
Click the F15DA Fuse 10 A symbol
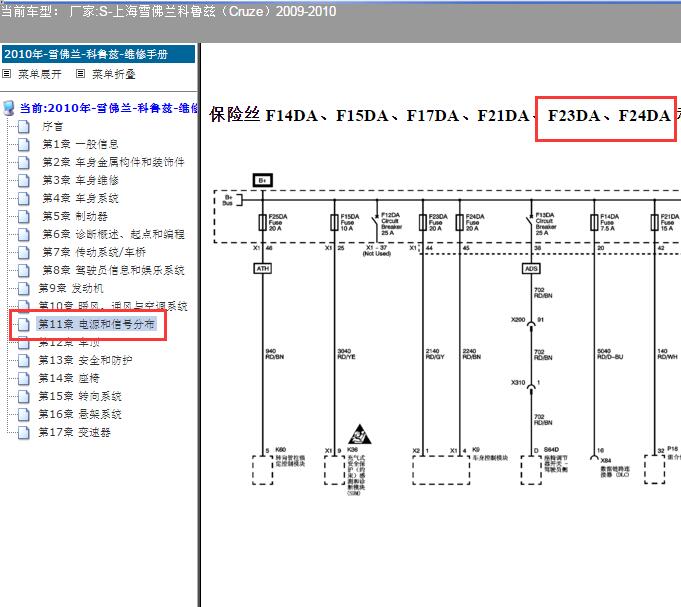(x=334, y=222)
